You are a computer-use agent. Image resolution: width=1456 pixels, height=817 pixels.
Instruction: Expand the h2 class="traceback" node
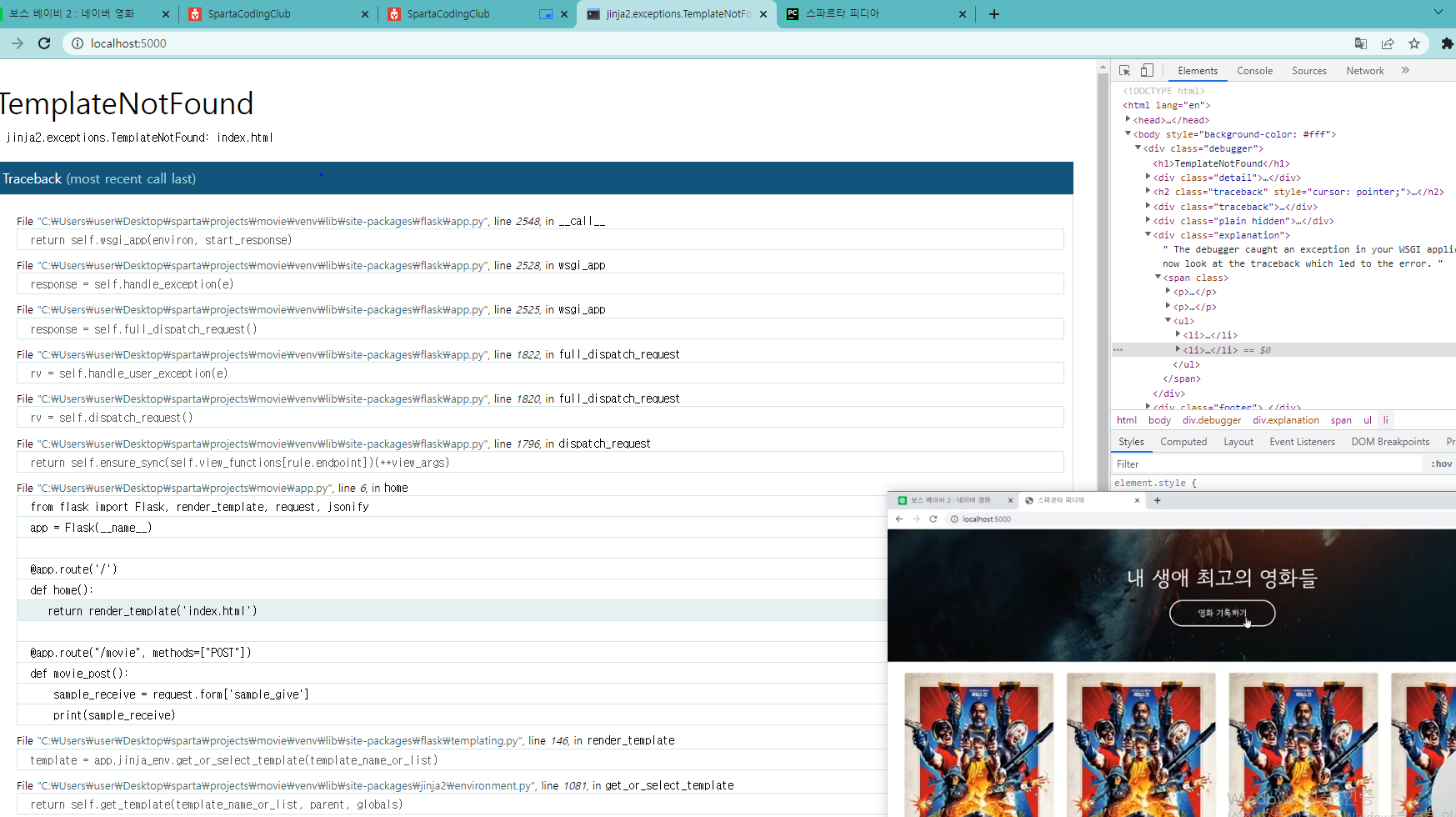[1148, 191]
